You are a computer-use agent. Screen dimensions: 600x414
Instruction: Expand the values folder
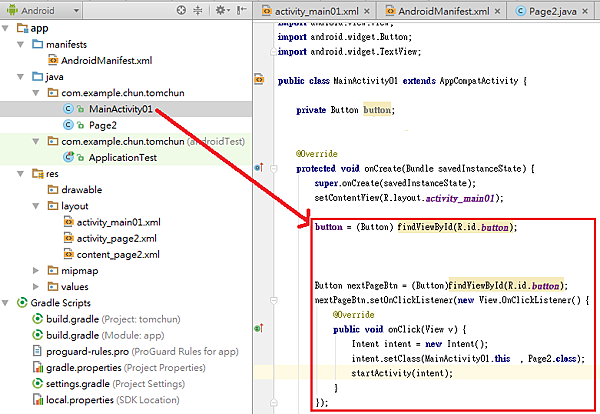click(x=37, y=286)
